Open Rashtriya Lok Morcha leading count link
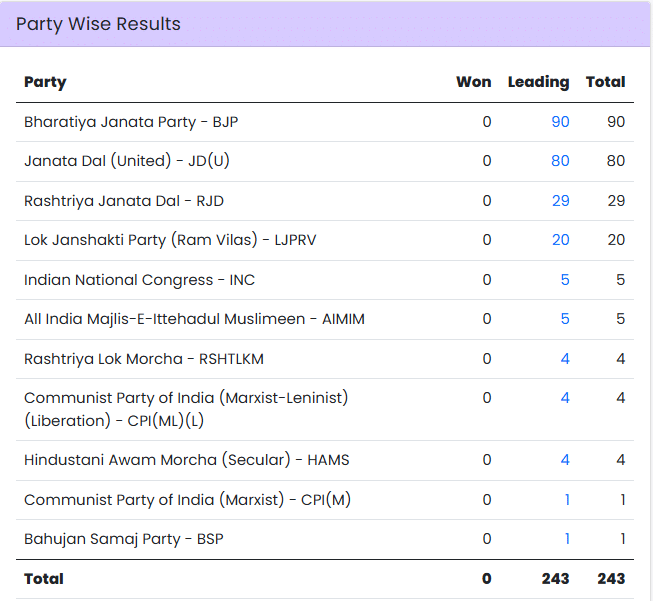The width and height of the screenshot is (653, 601). tap(564, 359)
